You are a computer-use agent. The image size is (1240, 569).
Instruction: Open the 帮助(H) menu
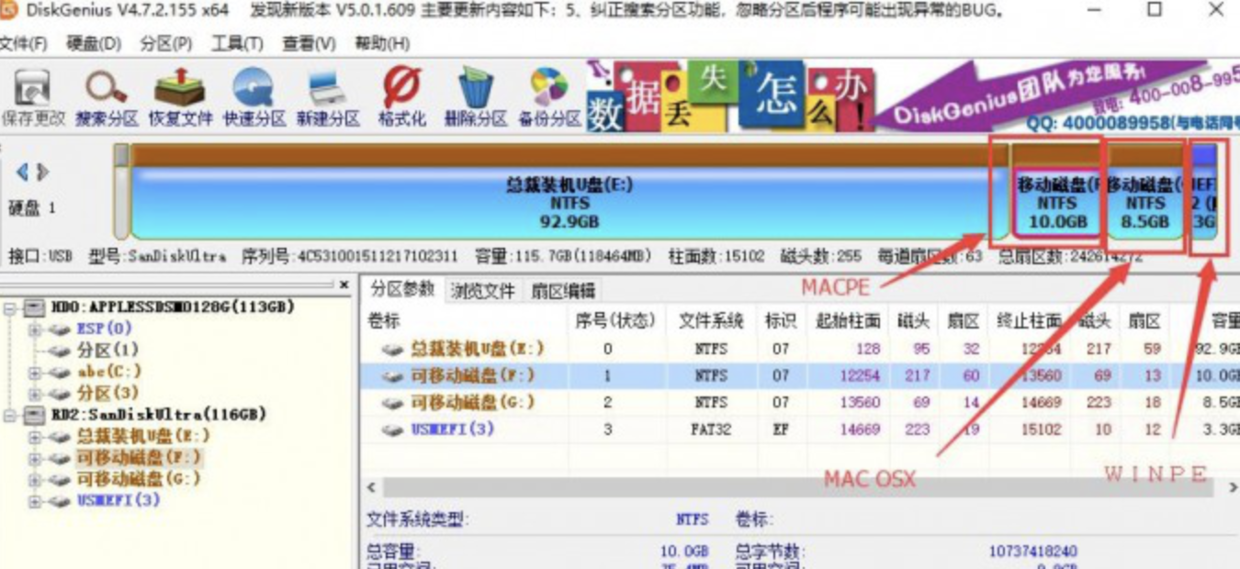pyautogui.click(x=382, y=44)
